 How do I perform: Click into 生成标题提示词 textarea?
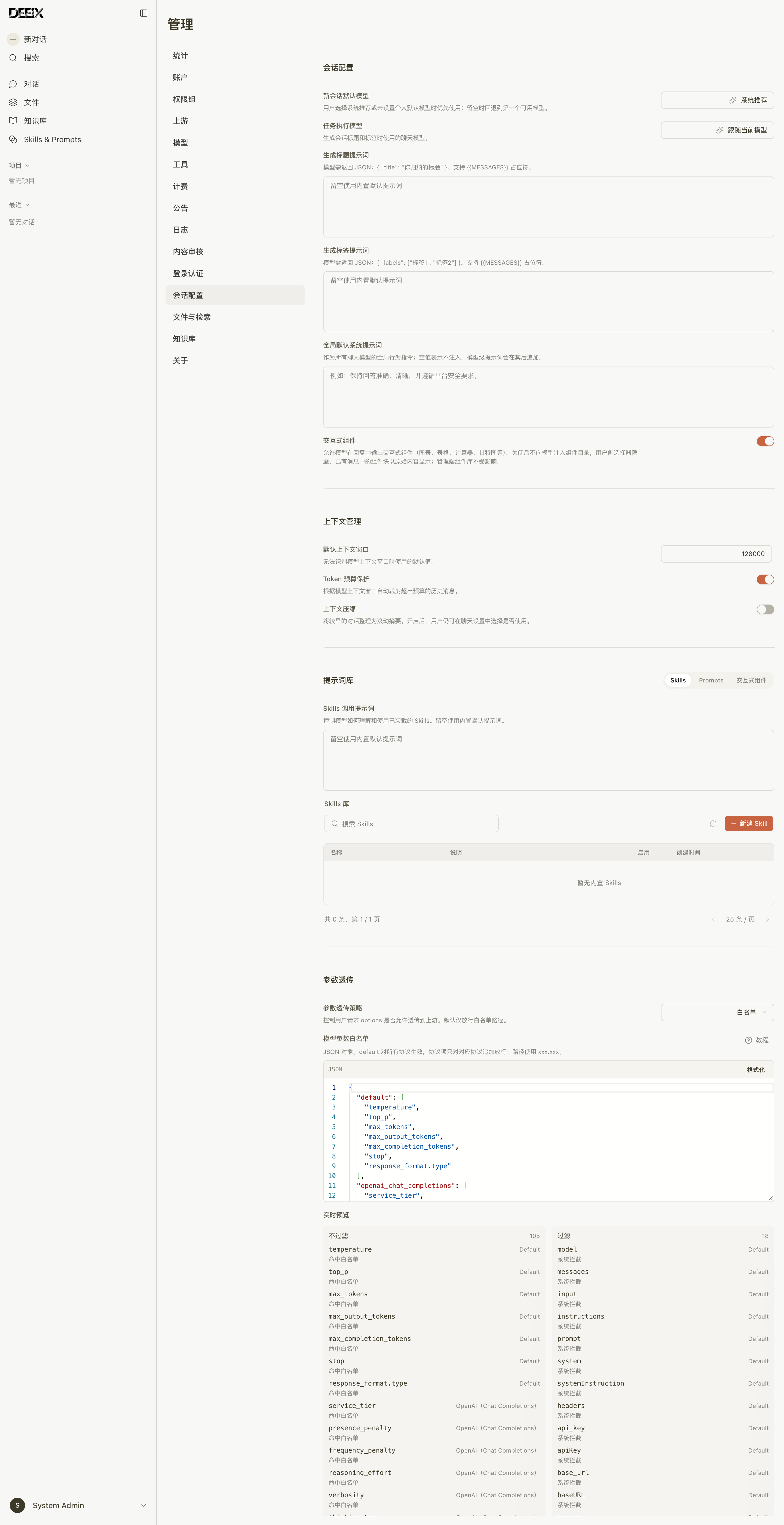[x=549, y=207]
